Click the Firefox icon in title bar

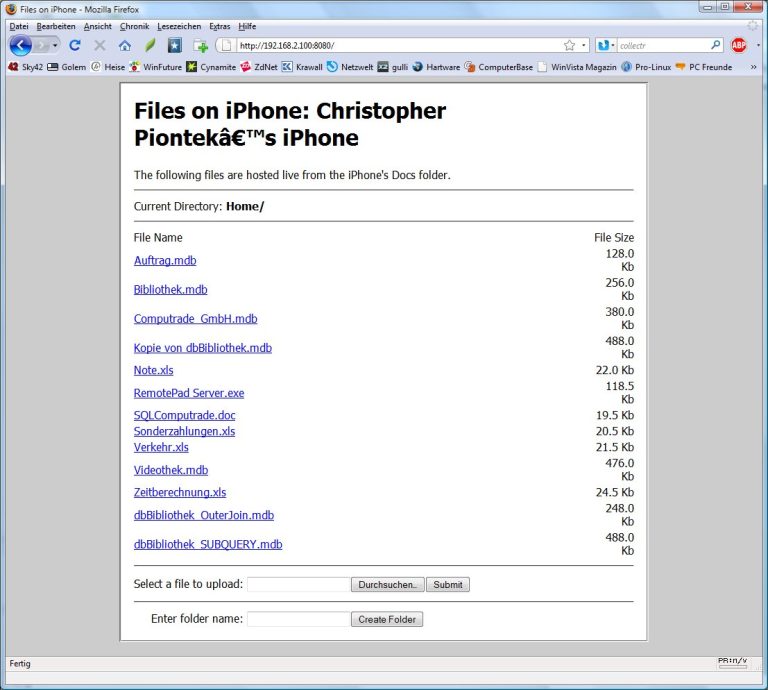(11, 9)
